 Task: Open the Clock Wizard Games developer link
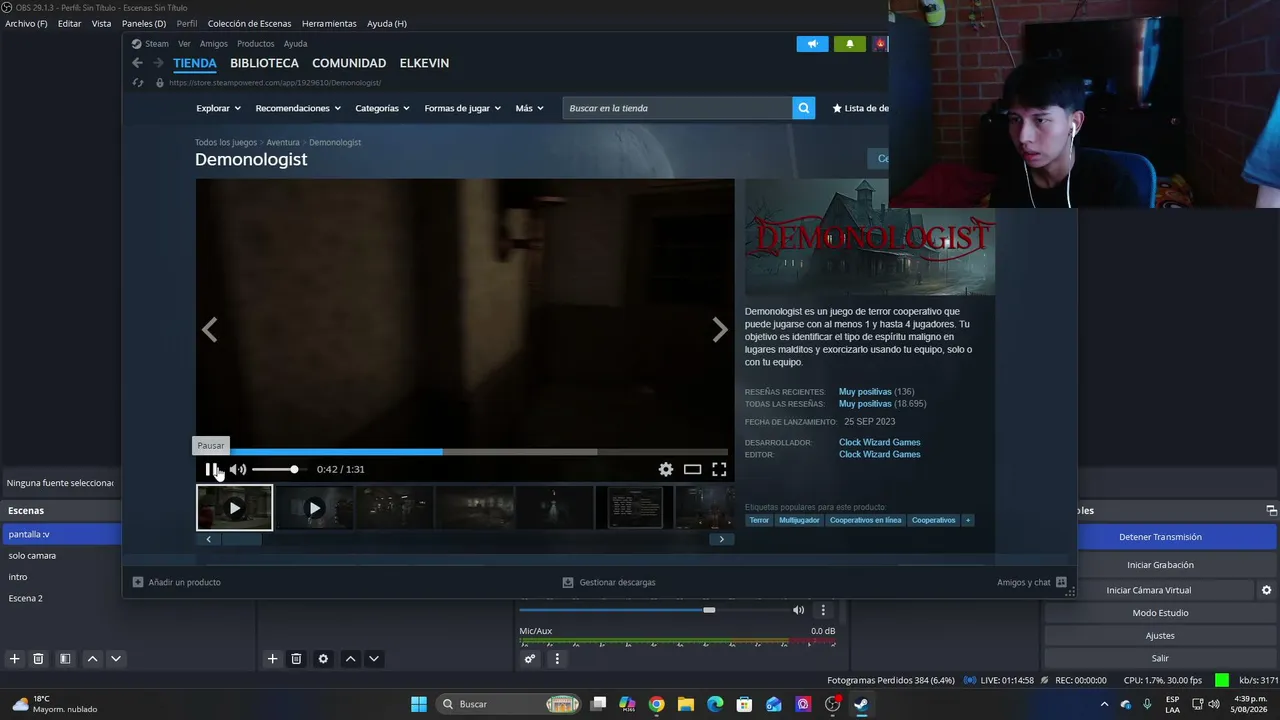[x=880, y=442]
